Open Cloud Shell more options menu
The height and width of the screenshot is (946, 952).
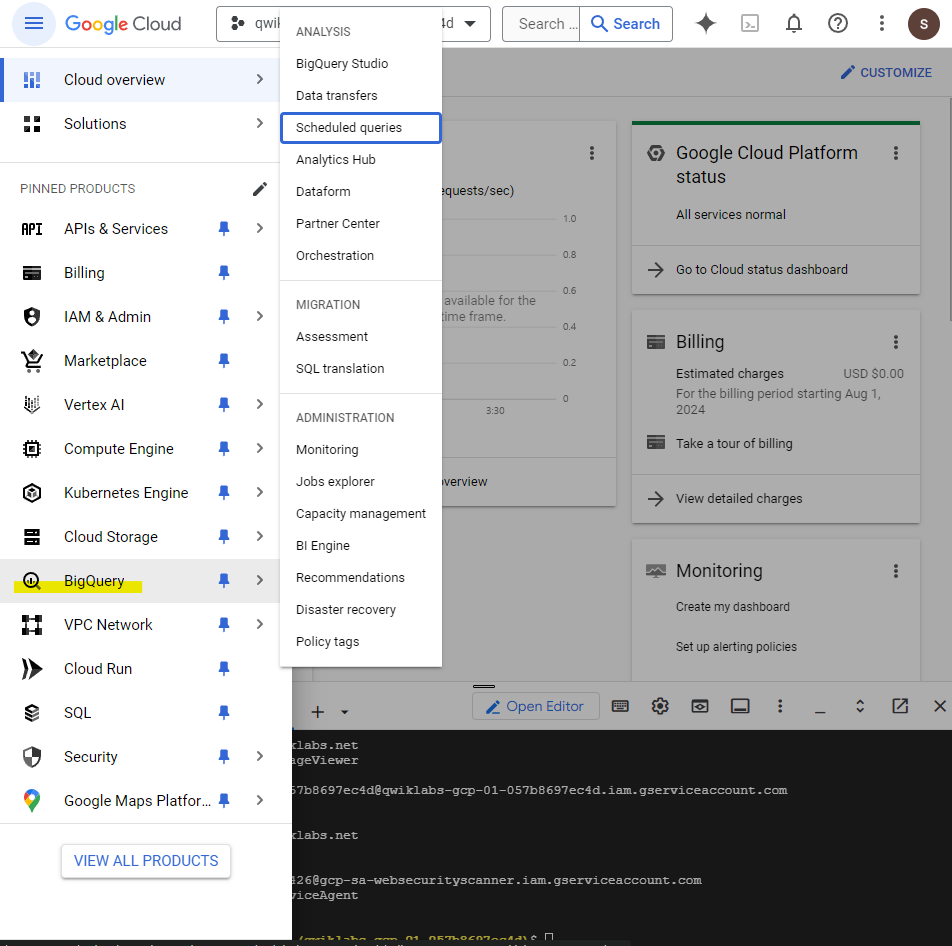click(x=780, y=706)
